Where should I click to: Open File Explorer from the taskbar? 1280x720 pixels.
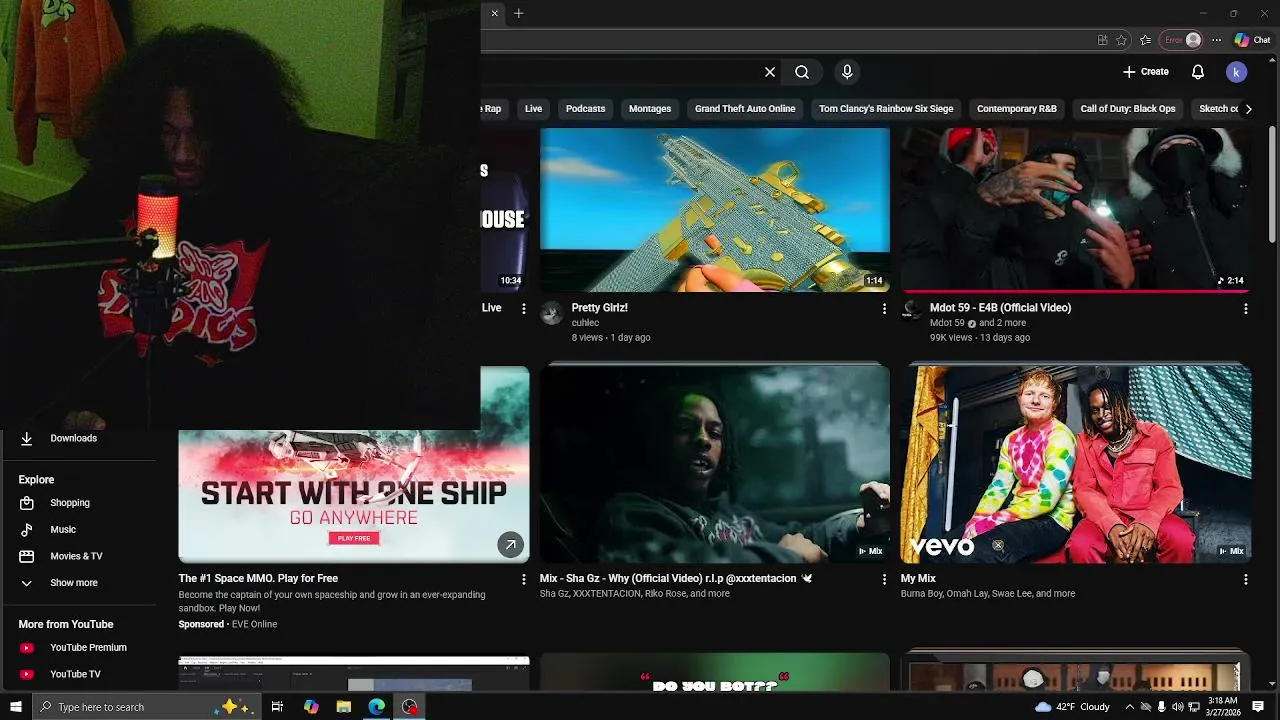[x=344, y=707]
